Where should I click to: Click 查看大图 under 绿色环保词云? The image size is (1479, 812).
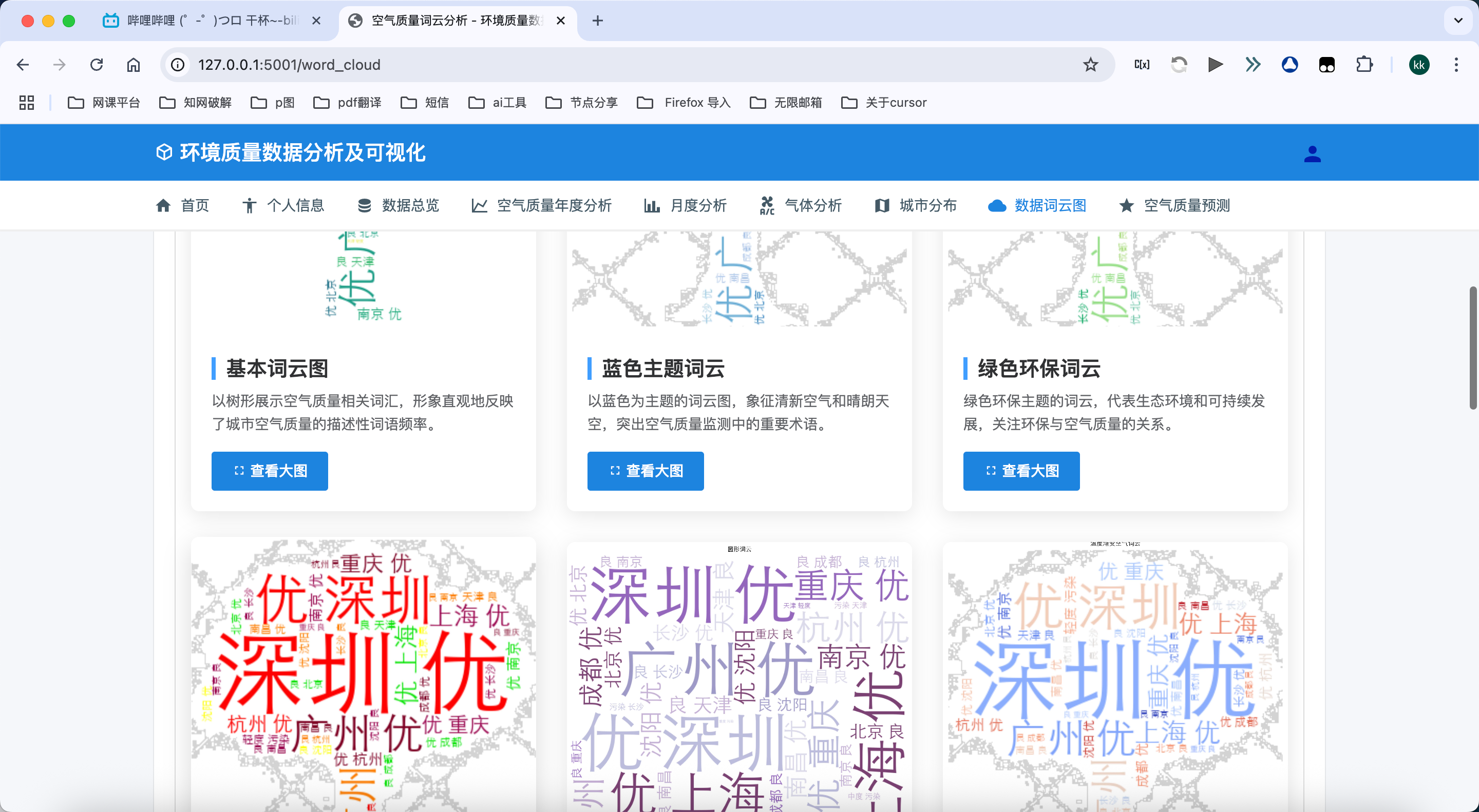click(x=1021, y=471)
